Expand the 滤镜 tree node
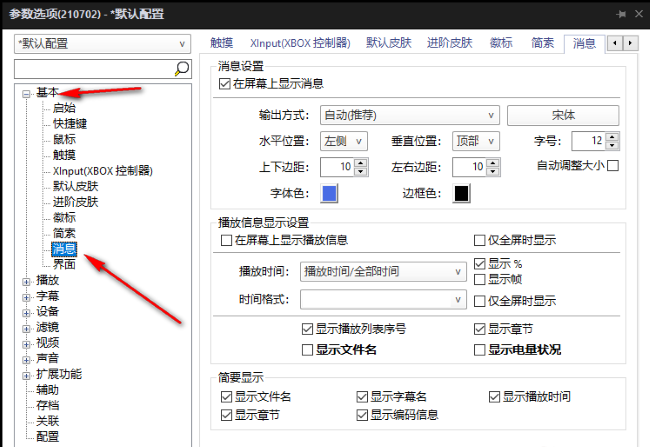The width and height of the screenshot is (650, 447). (x=26, y=327)
